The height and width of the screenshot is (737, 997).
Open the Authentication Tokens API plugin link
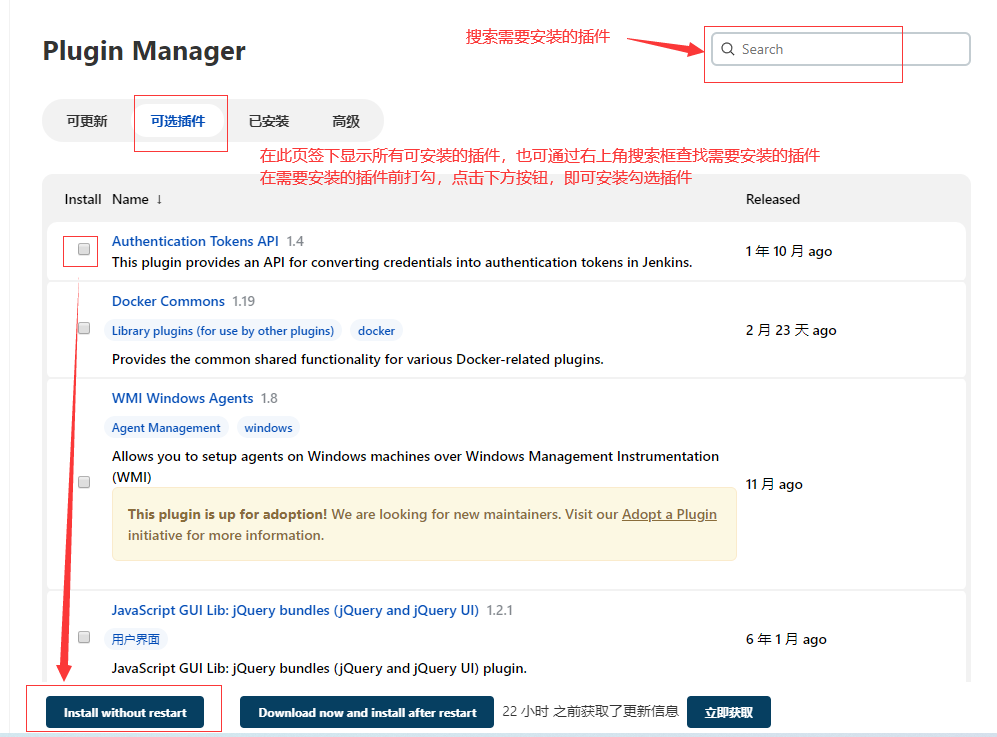[x=195, y=242]
